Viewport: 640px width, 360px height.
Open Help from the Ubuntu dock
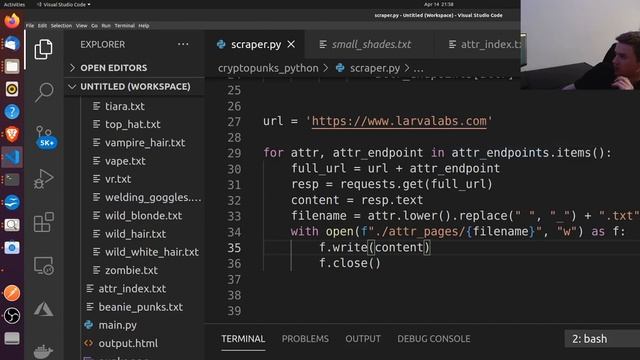pyautogui.click(x=12, y=111)
